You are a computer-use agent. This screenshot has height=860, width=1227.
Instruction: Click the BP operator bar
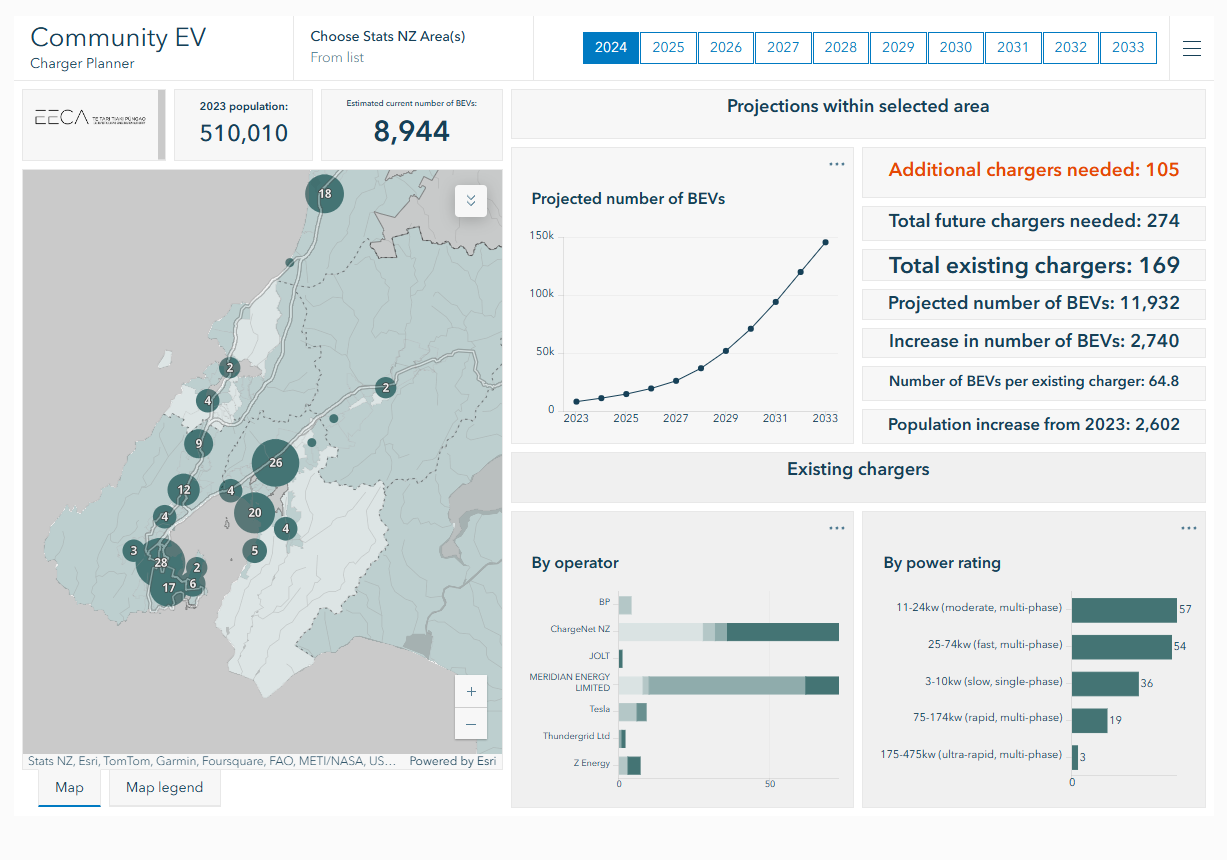pyautogui.click(x=625, y=605)
